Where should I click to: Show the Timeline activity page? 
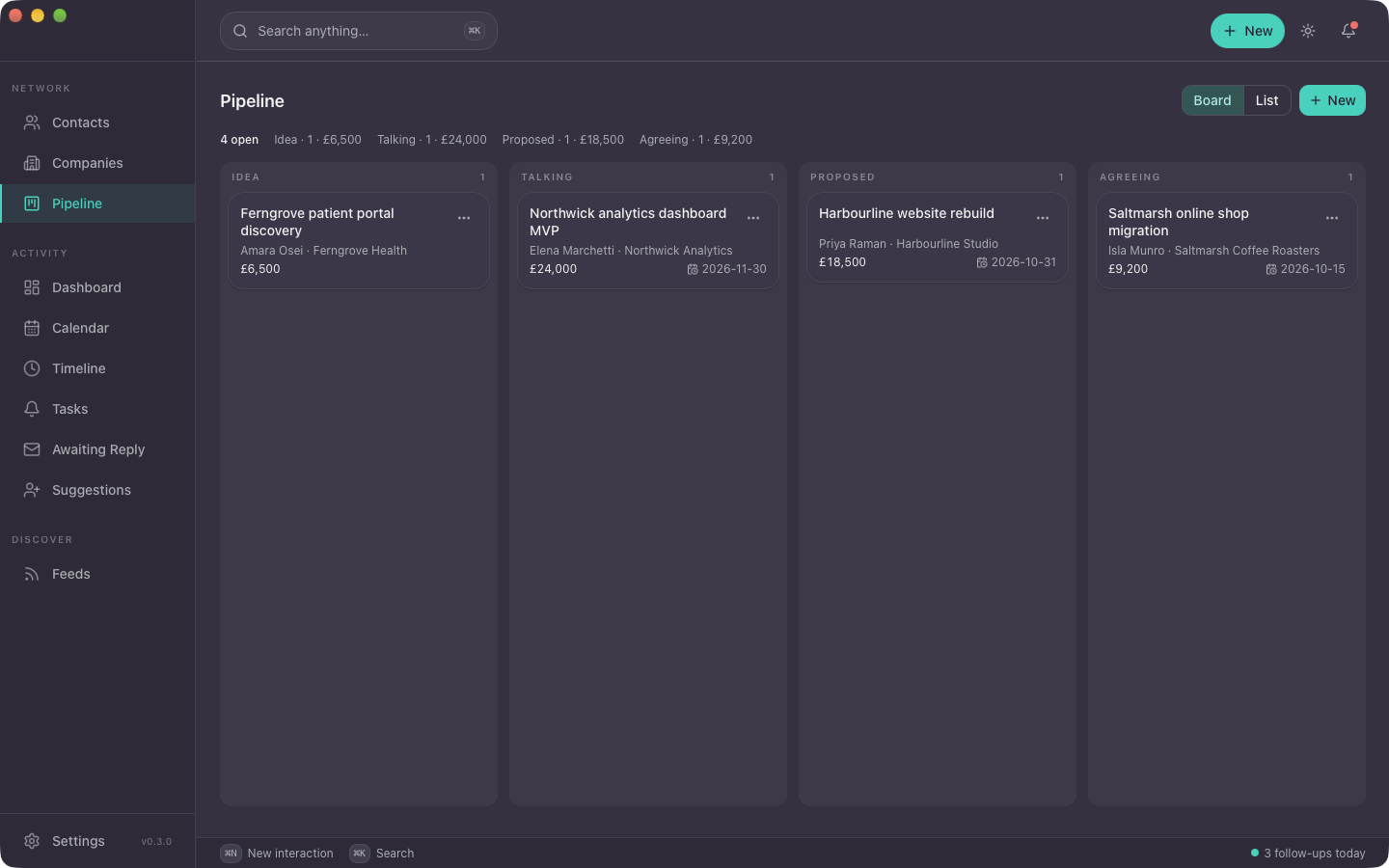click(97, 368)
